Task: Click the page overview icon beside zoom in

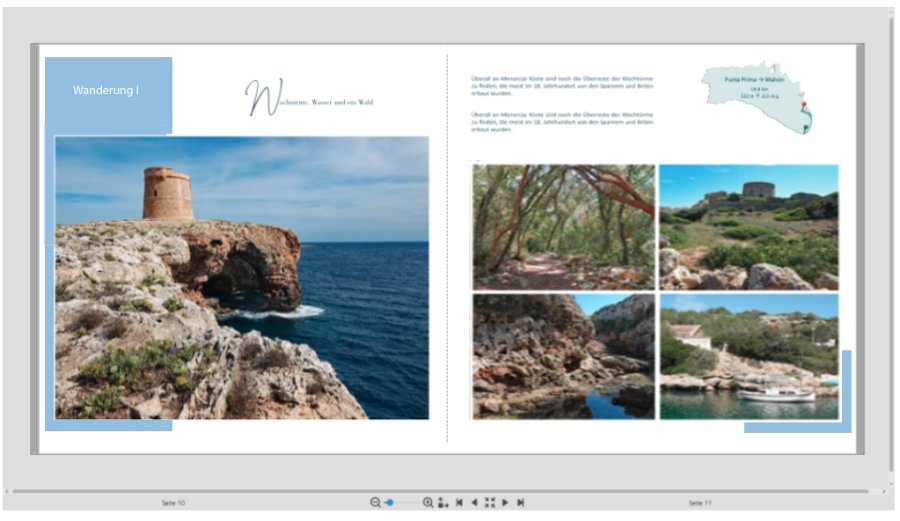Action: click(442, 503)
